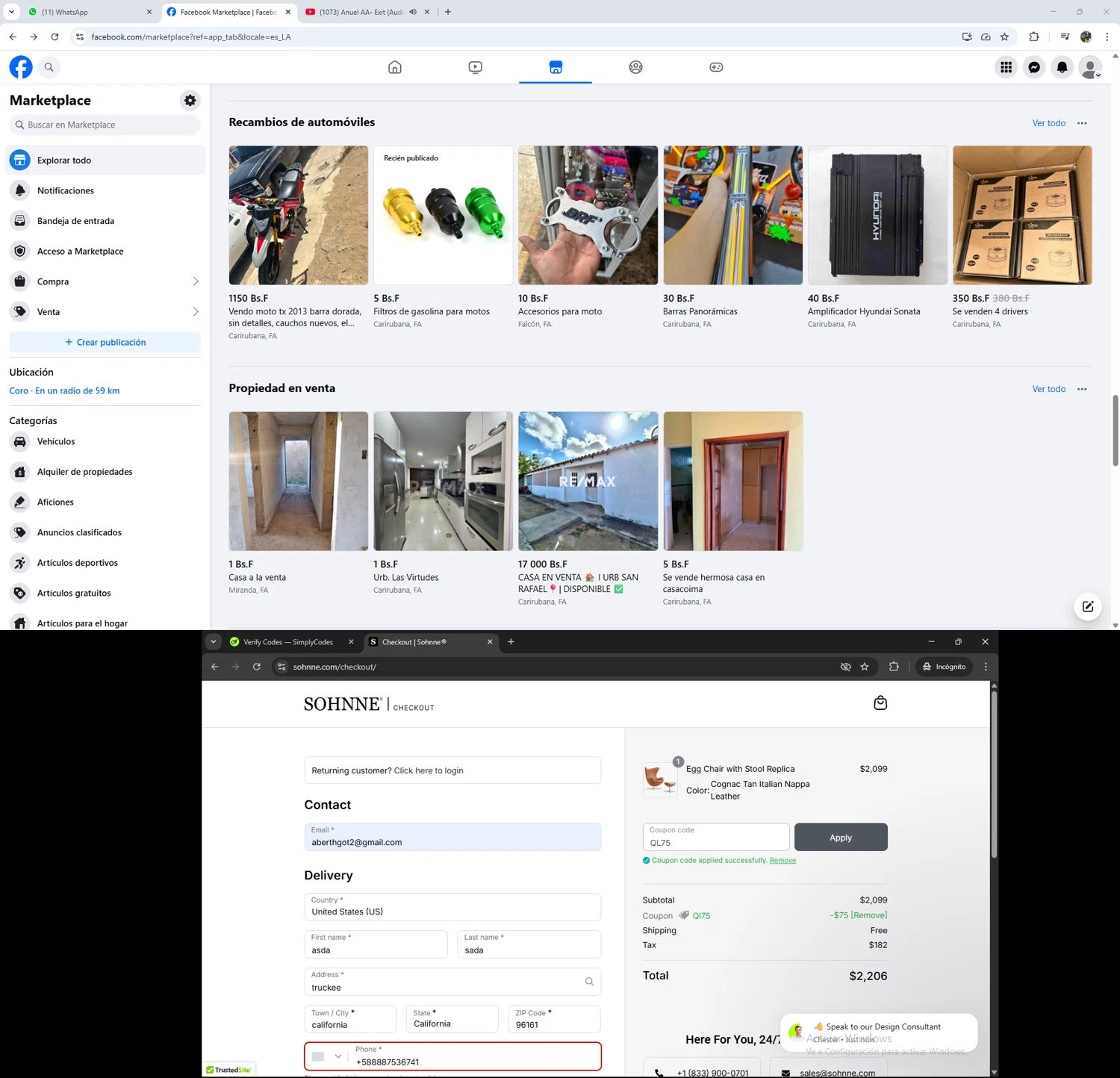Click the new message compose icon
This screenshot has height=1078, width=1120.
tap(1088, 607)
